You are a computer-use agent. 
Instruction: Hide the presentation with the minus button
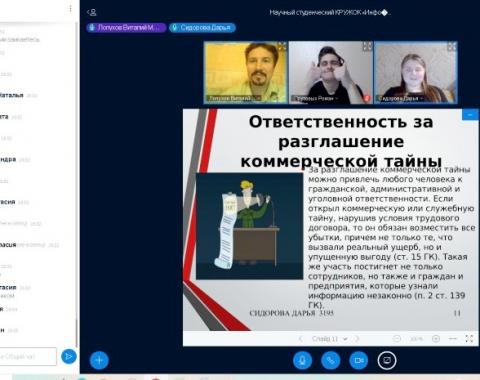470,115
